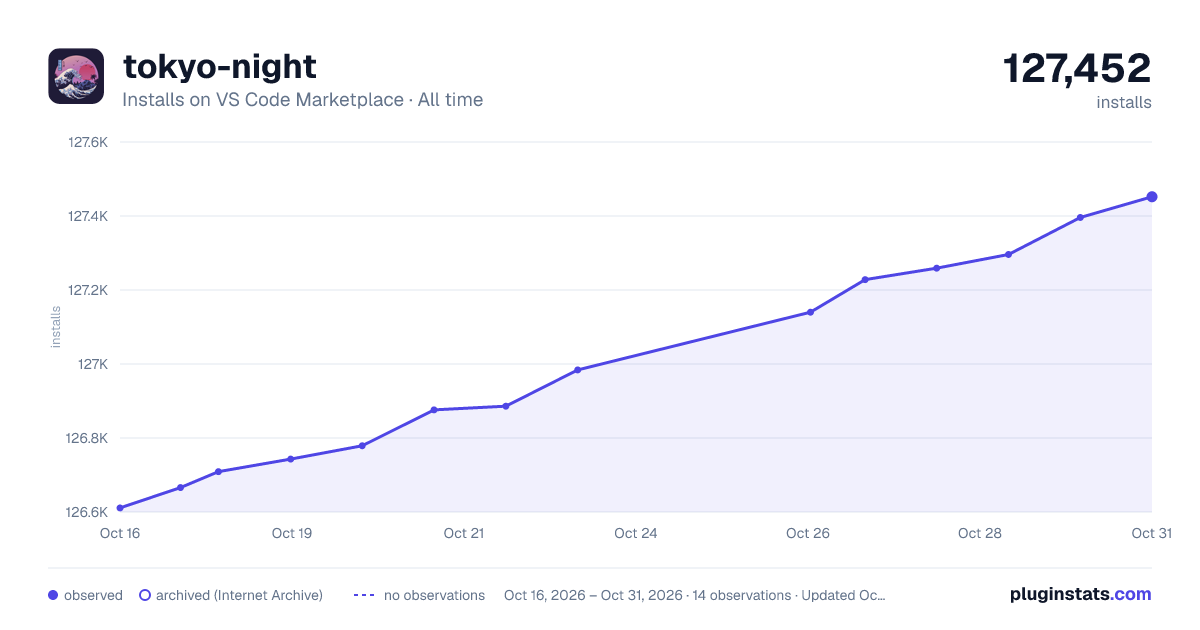
Task: Click 'Installs on VS Code Marketplace · All time' subtitle
Action: 303,100
